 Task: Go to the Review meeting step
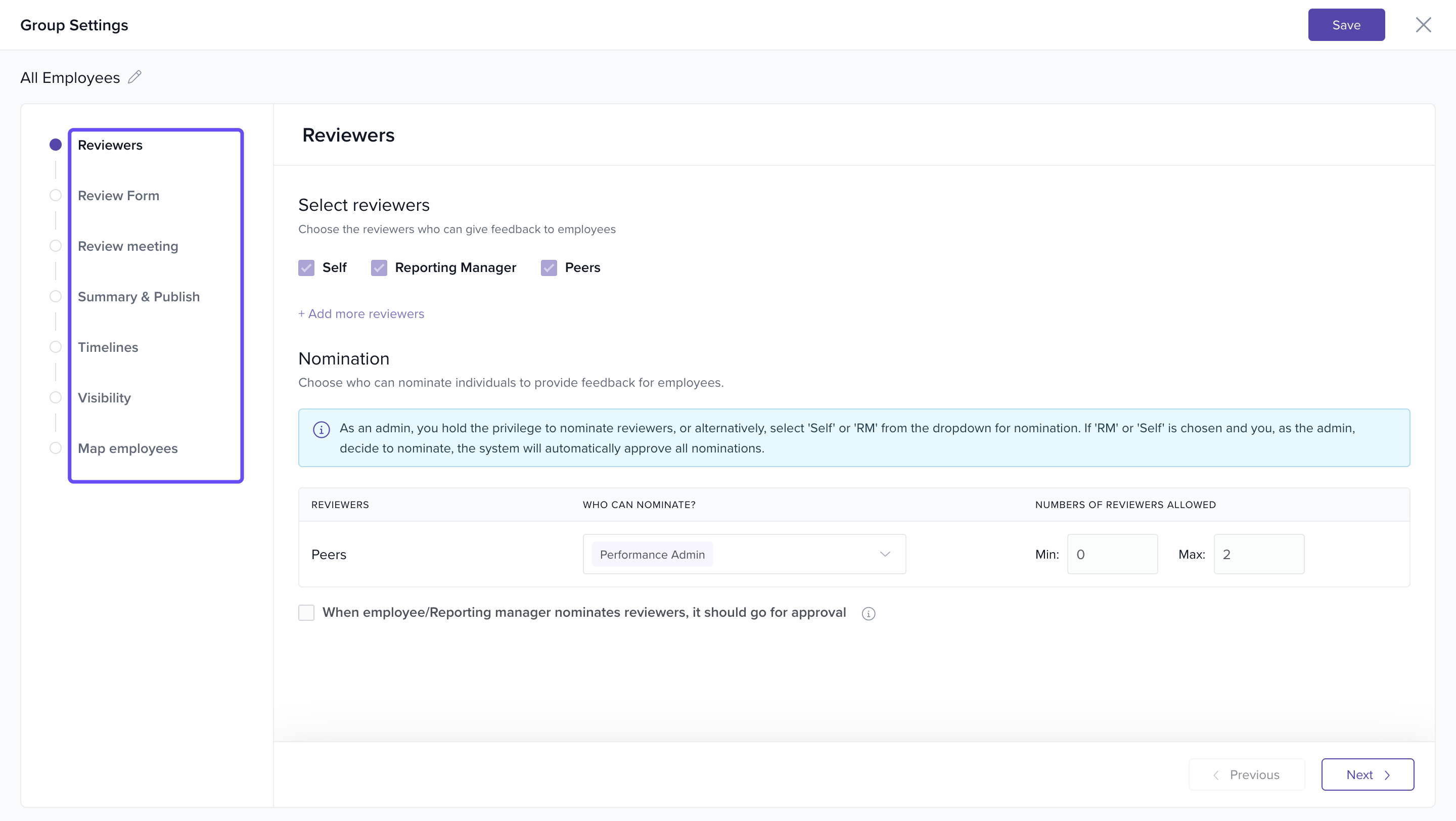128,246
